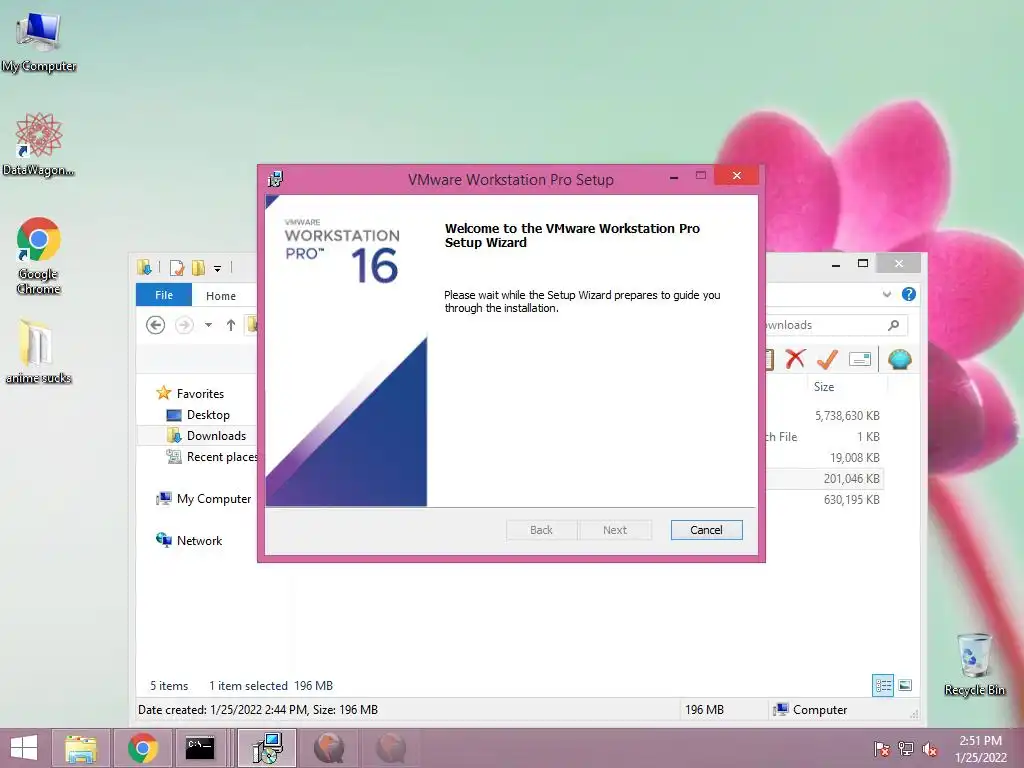Click the 19,008 KB file size entry

point(854,457)
